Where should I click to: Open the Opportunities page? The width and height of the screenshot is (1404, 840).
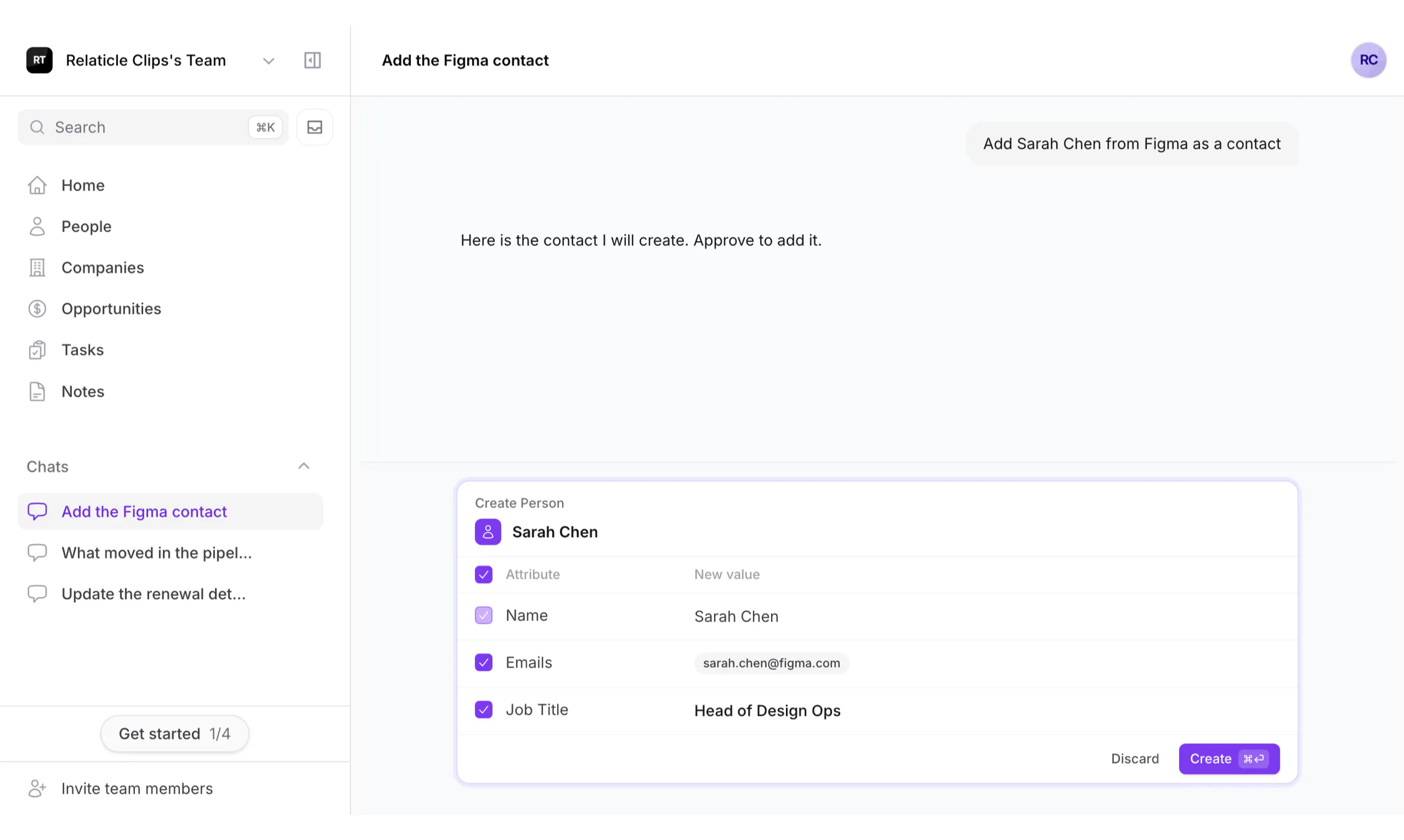(170, 308)
